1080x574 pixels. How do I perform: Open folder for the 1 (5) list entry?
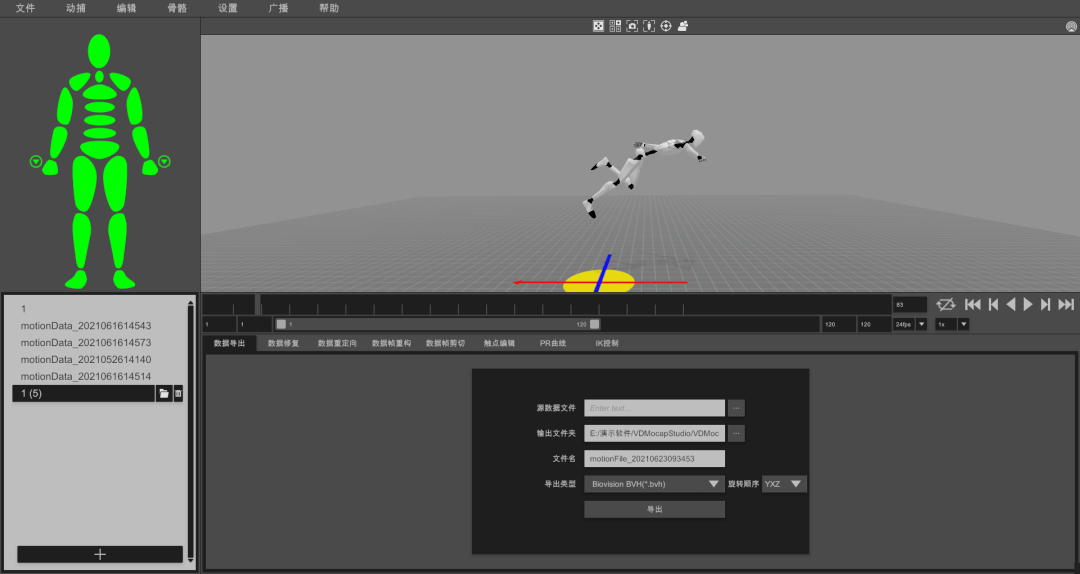(164, 393)
